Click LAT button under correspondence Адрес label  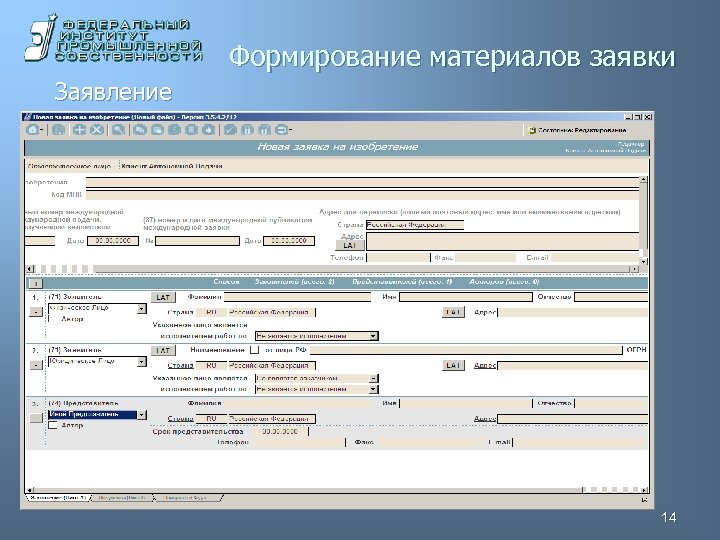click(x=350, y=245)
